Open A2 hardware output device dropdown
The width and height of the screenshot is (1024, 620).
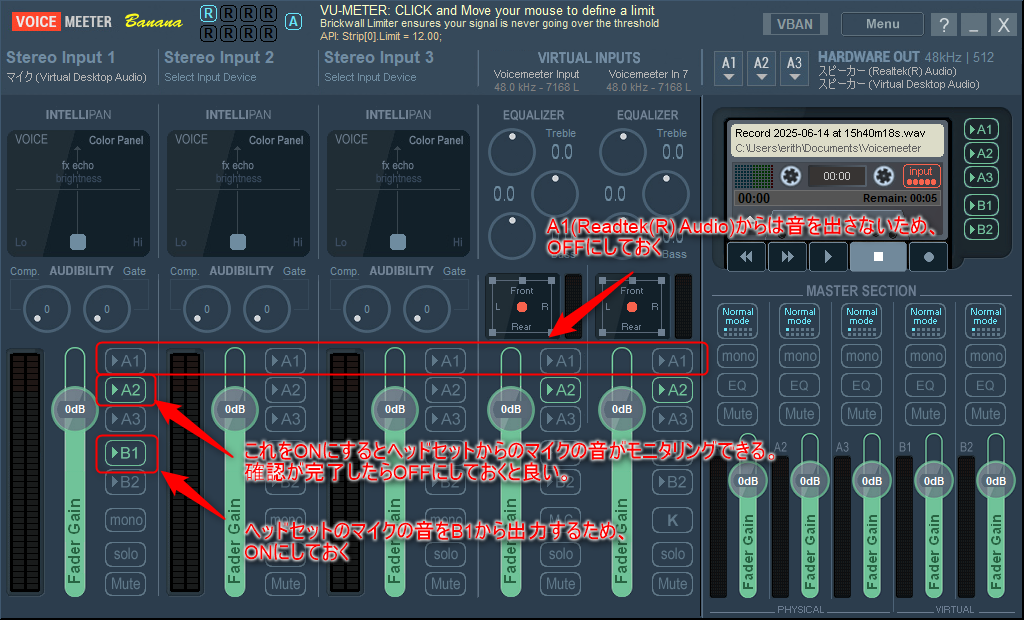[x=761, y=69]
